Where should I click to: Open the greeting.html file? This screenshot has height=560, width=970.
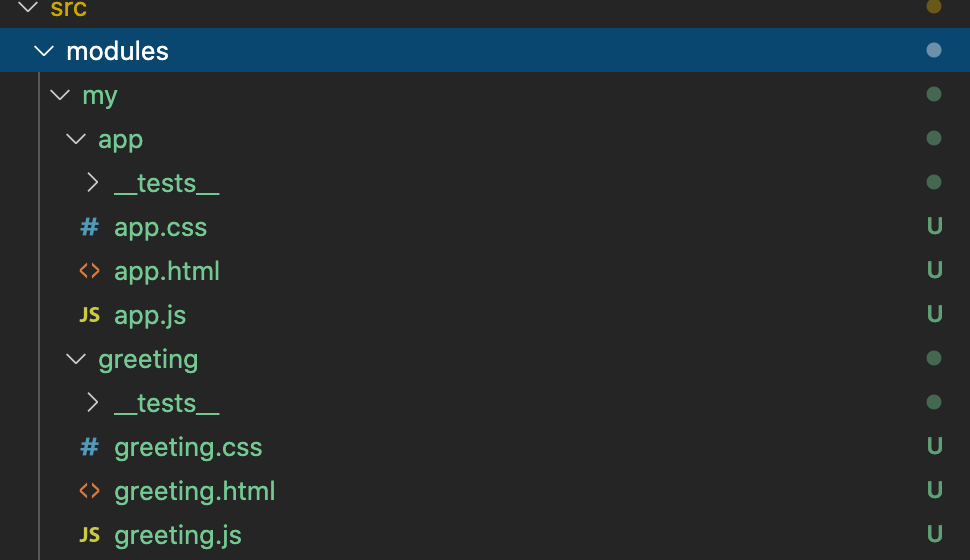pos(194,491)
